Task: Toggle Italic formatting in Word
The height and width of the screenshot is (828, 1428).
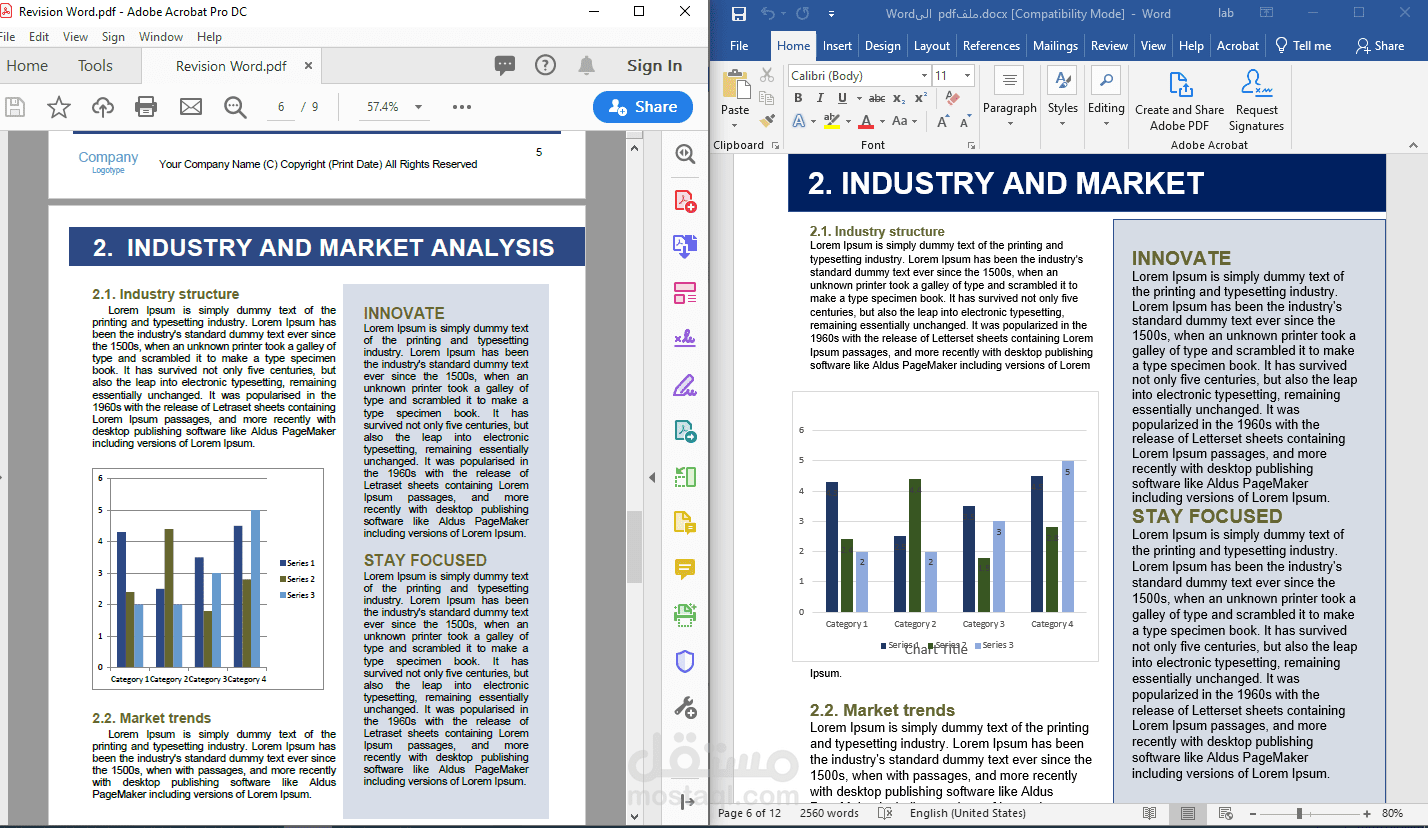Action: coord(820,98)
